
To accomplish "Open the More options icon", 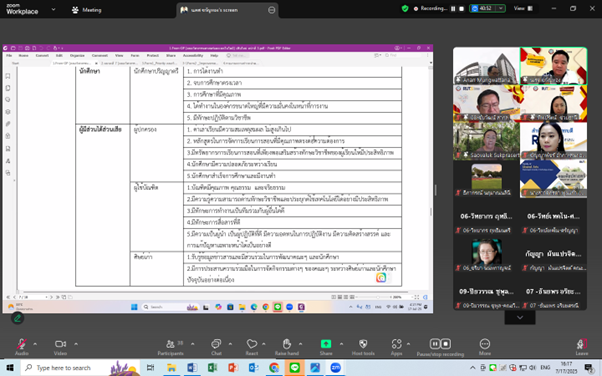I will 485,344.
